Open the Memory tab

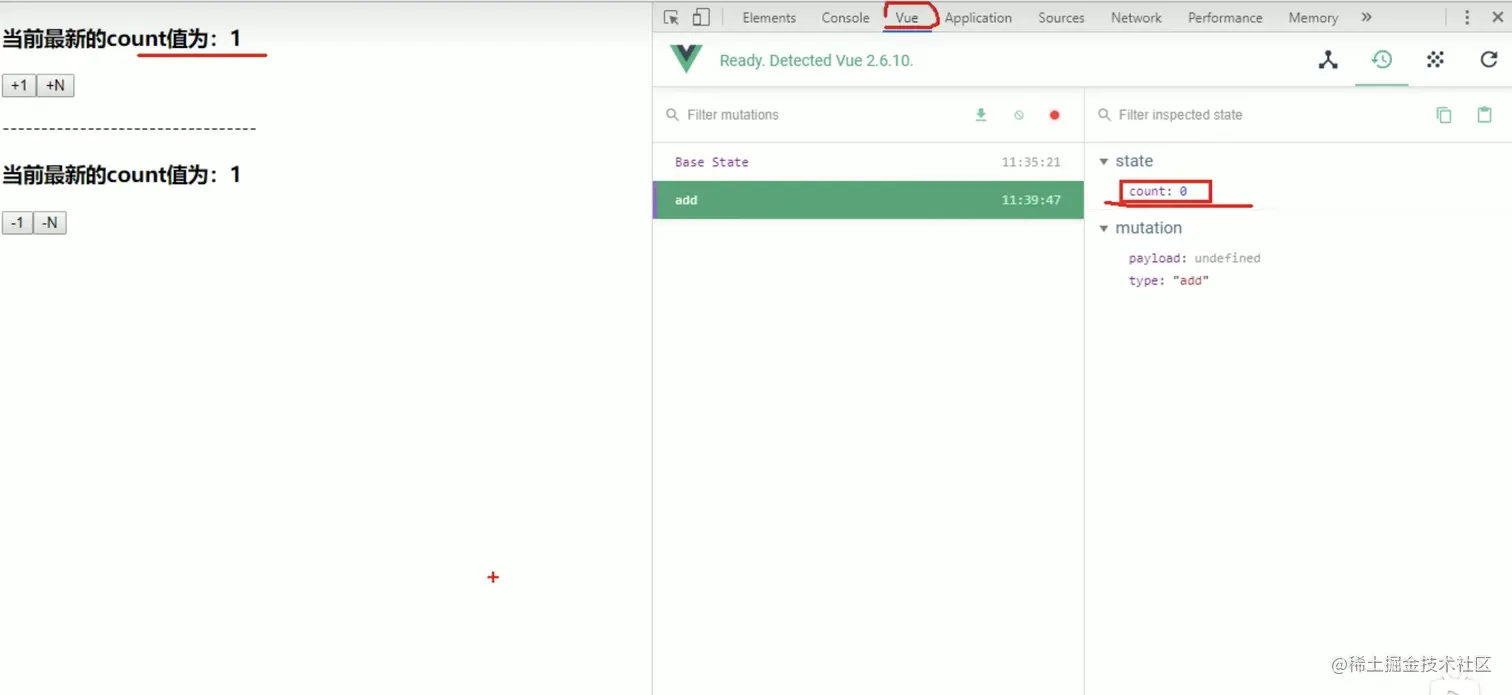pyautogui.click(x=1313, y=18)
